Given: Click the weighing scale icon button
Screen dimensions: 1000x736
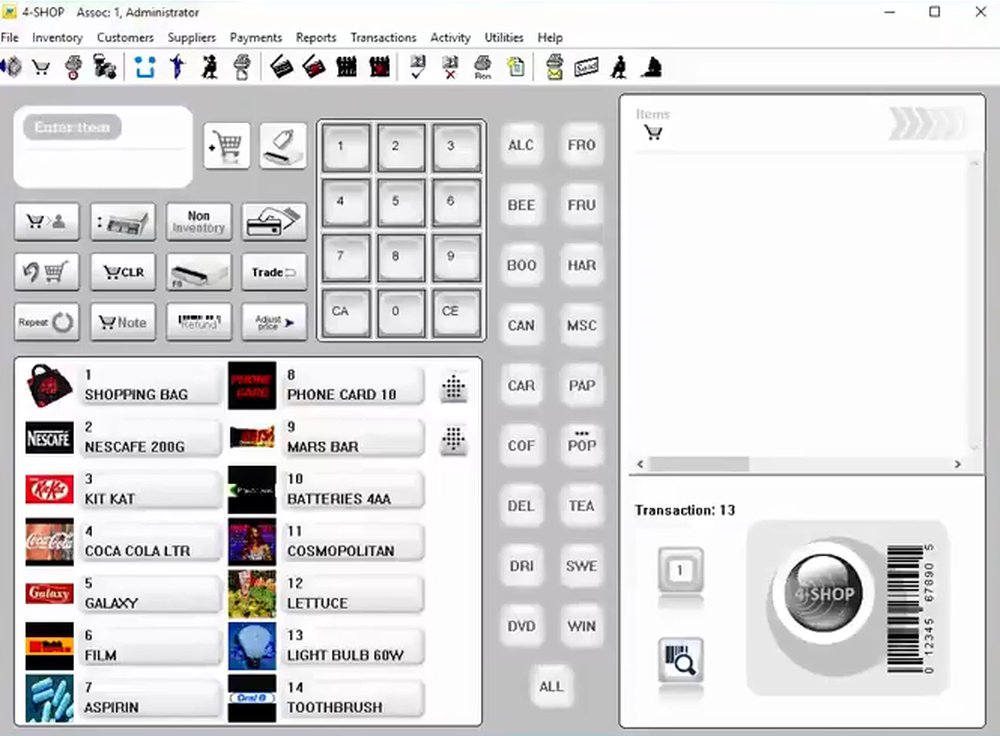Looking at the screenshot, I should pyautogui.click(x=122, y=221).
